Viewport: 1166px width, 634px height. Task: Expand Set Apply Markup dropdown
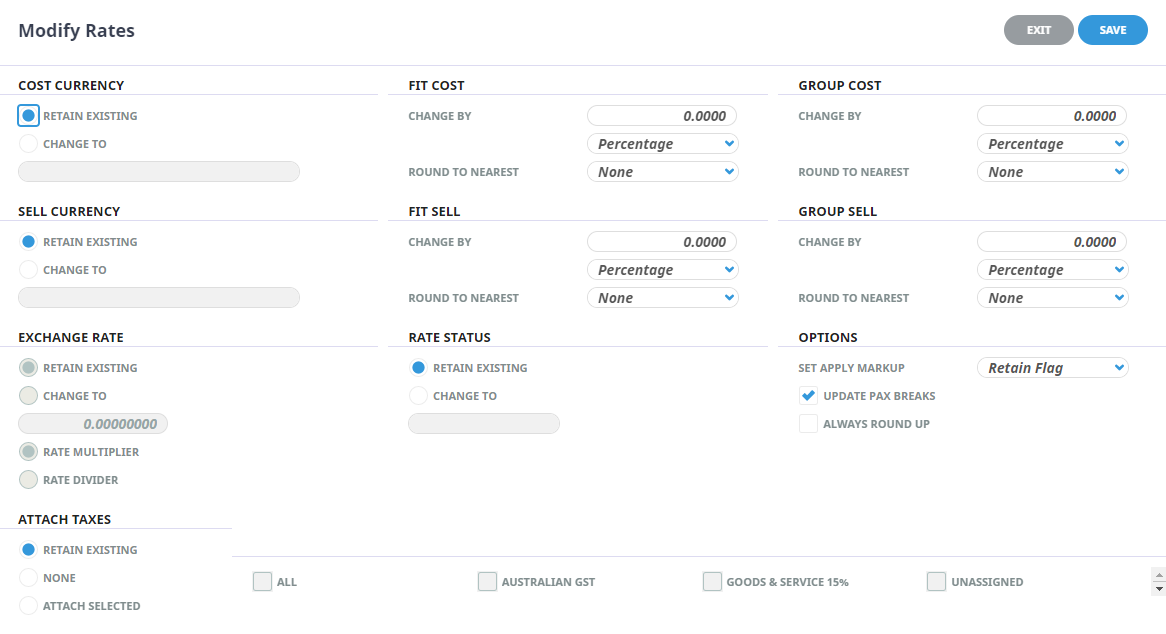[x=1052, y=368]
